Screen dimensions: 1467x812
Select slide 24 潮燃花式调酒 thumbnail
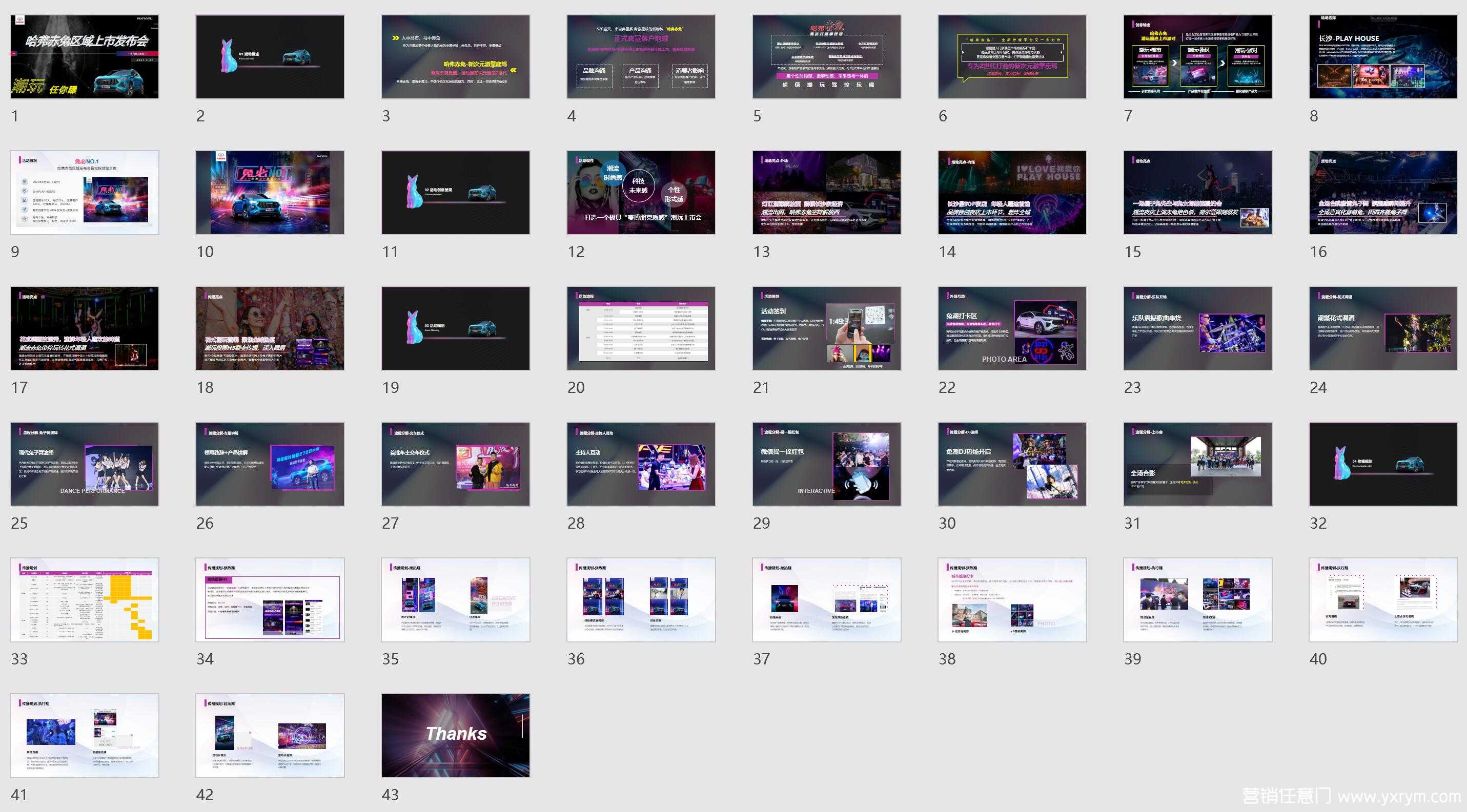1383,328
